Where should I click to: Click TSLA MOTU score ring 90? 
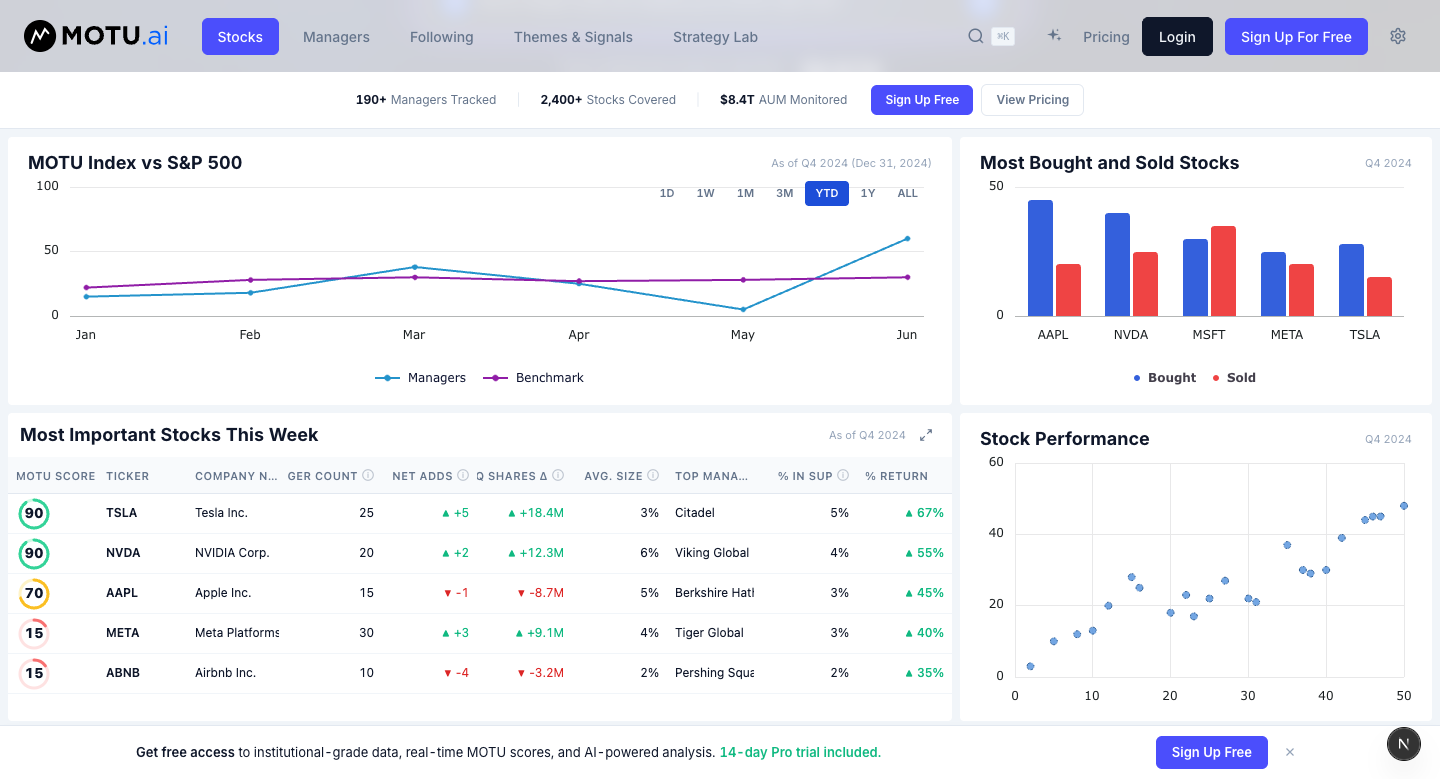click(34, 513)
